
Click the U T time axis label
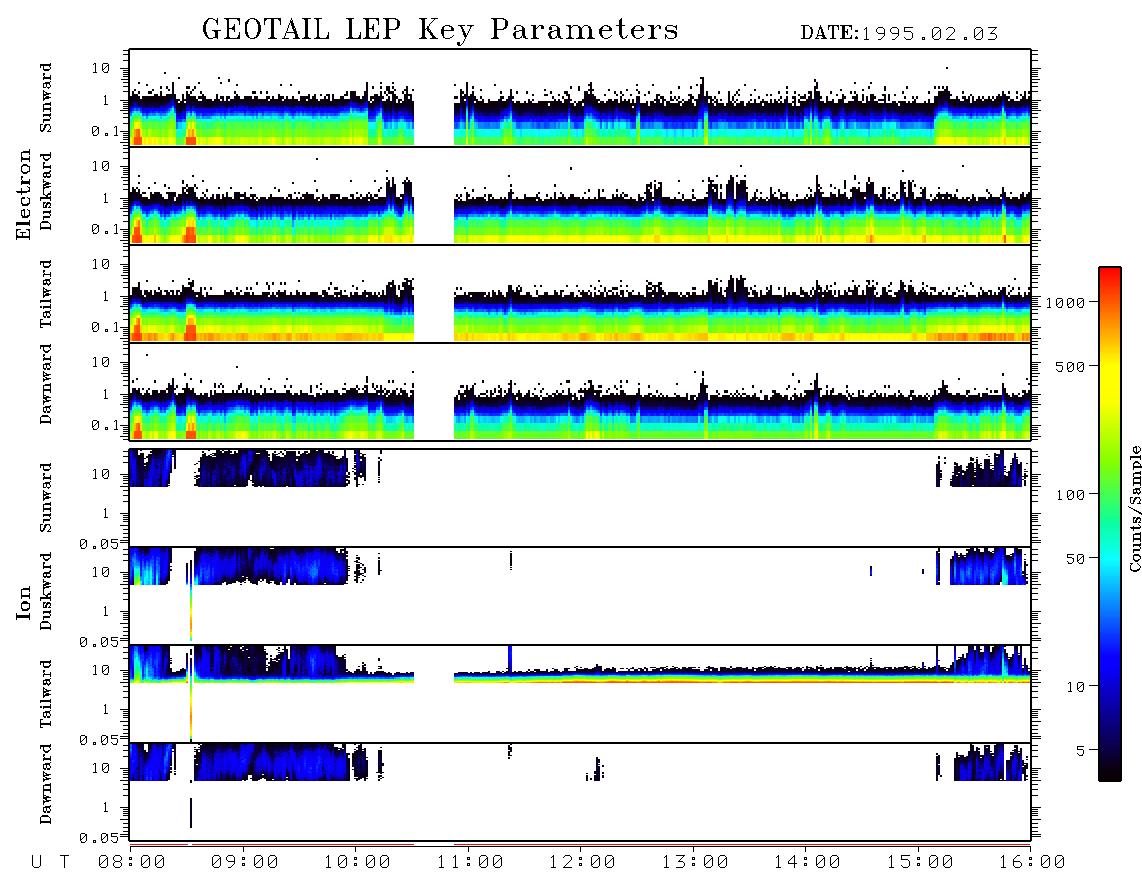click(50, 862)
